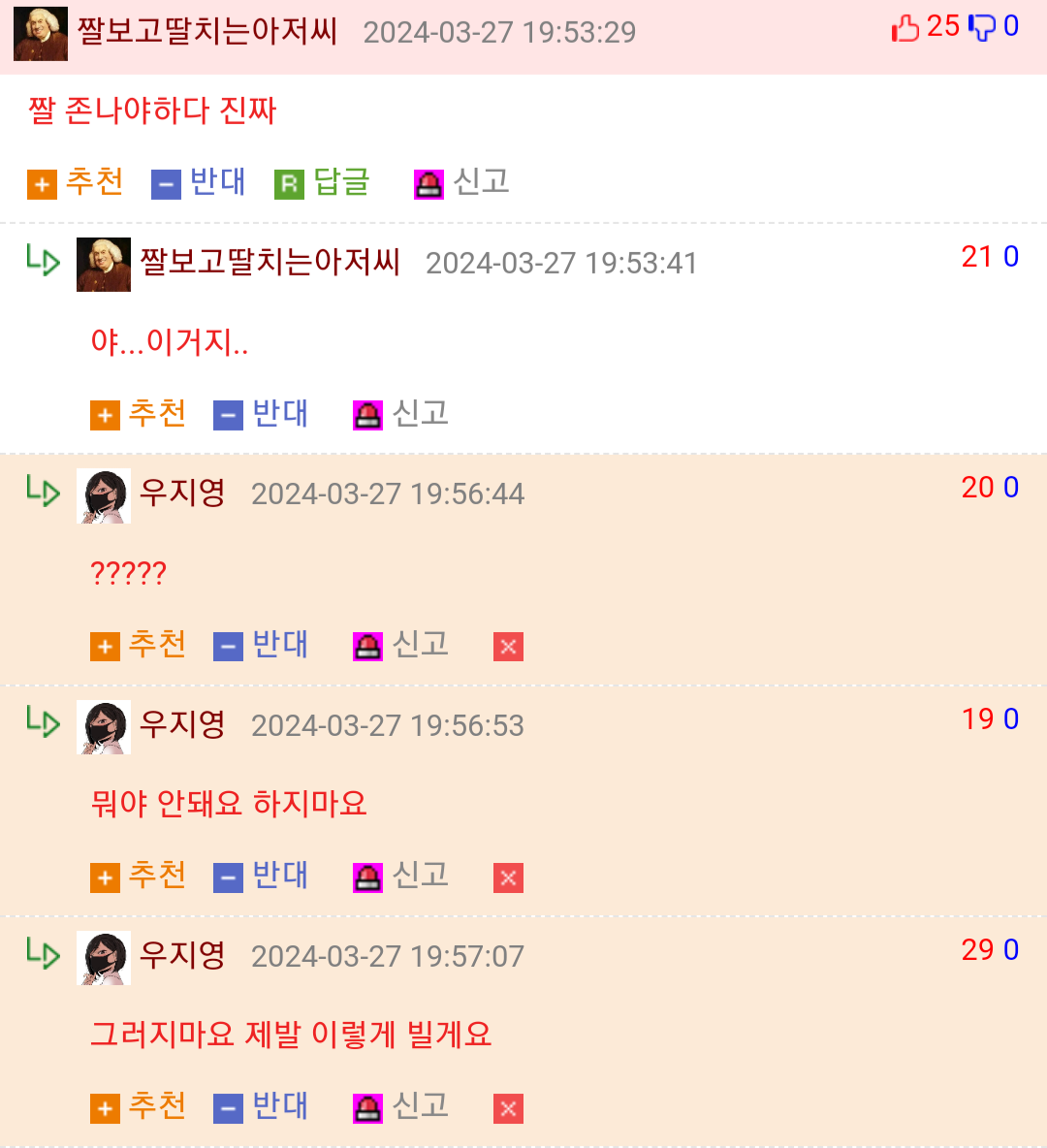Upvote top comment with orange 추천 plus
1047x1148 pixels.
[x=76, y=182]
